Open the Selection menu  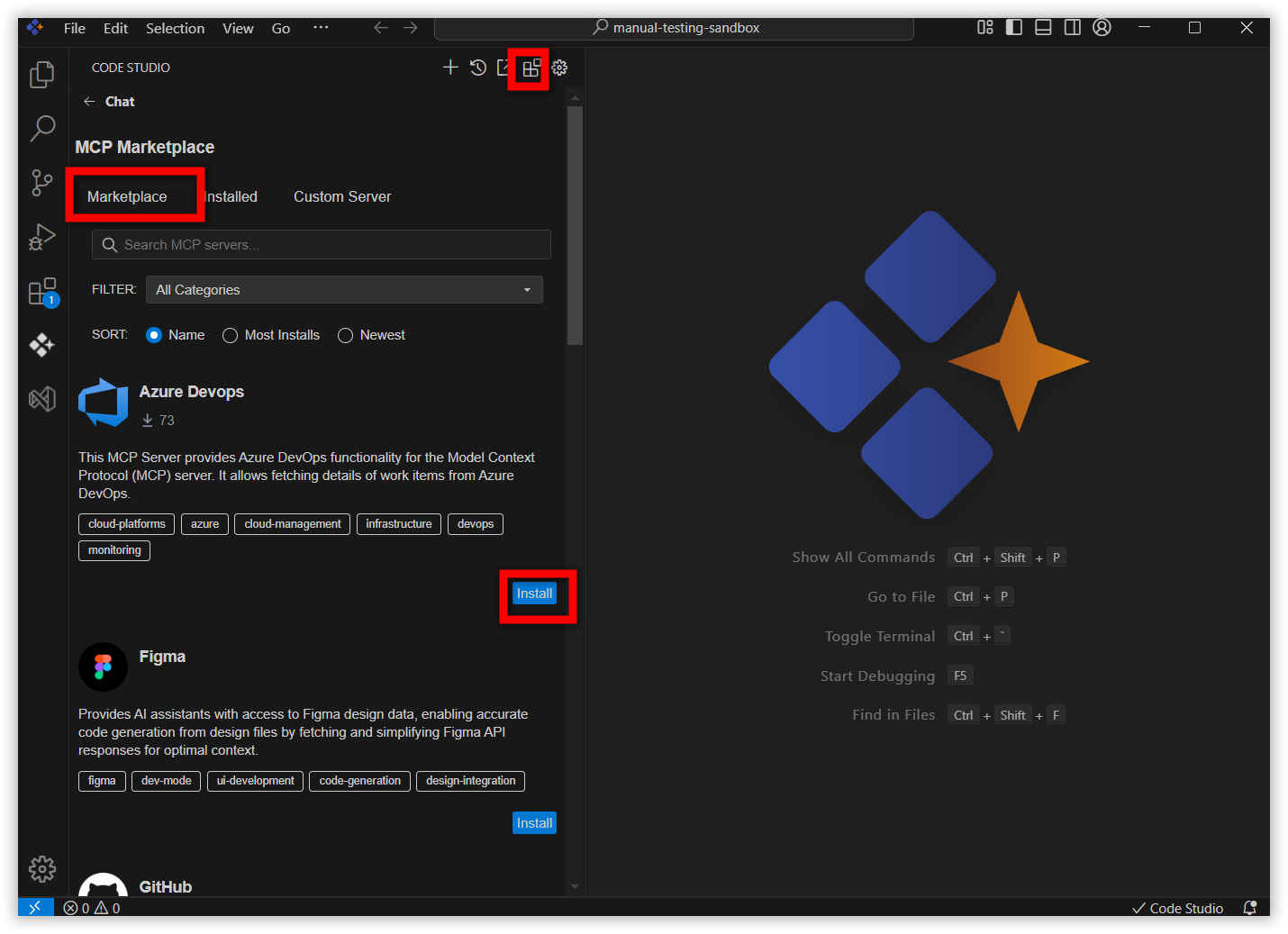[x=175, y=28]
